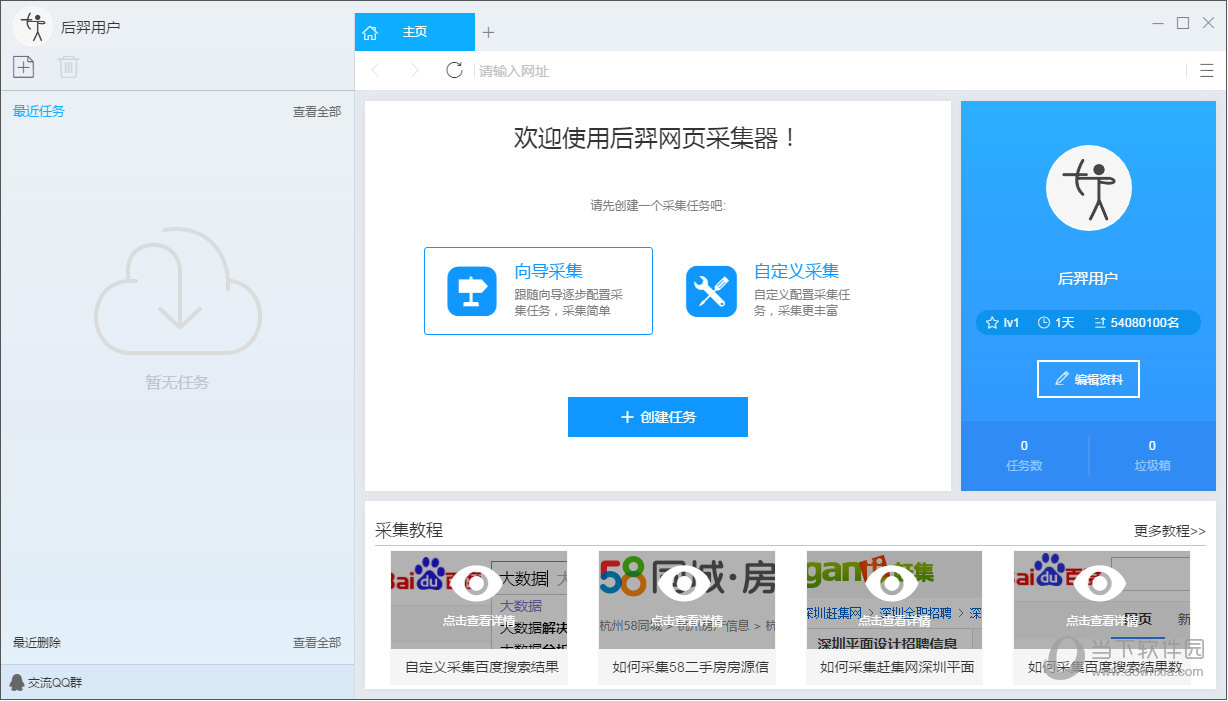Reload the page with refresh icon

click(454, 70)
